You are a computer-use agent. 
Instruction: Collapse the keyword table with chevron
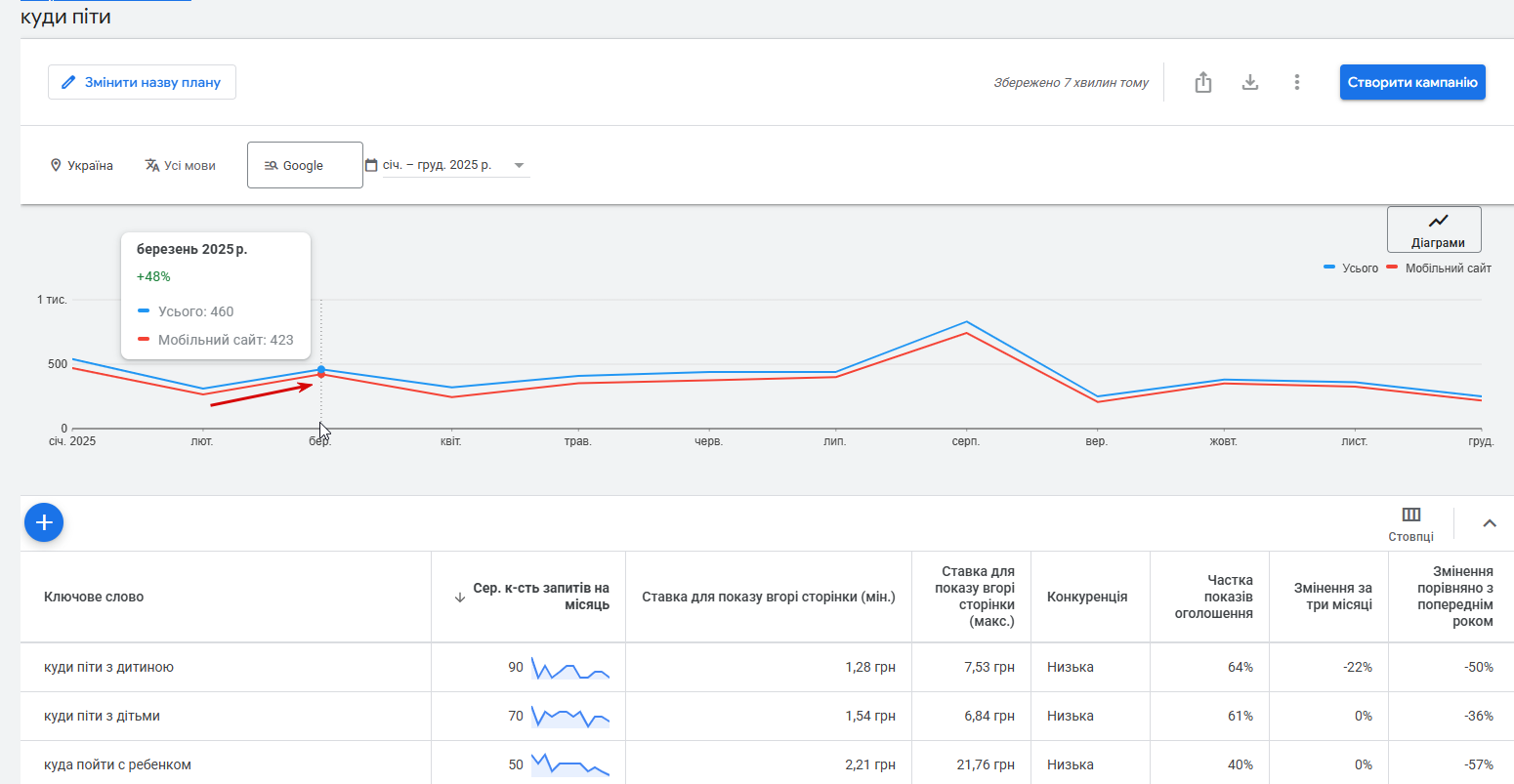1490,523
